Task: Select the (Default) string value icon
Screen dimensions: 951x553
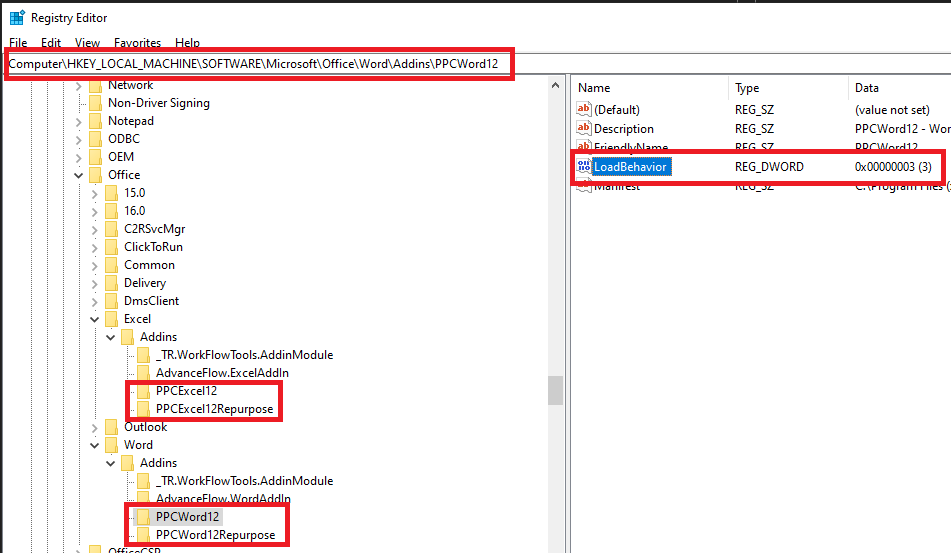Action: tap(583, 109)
